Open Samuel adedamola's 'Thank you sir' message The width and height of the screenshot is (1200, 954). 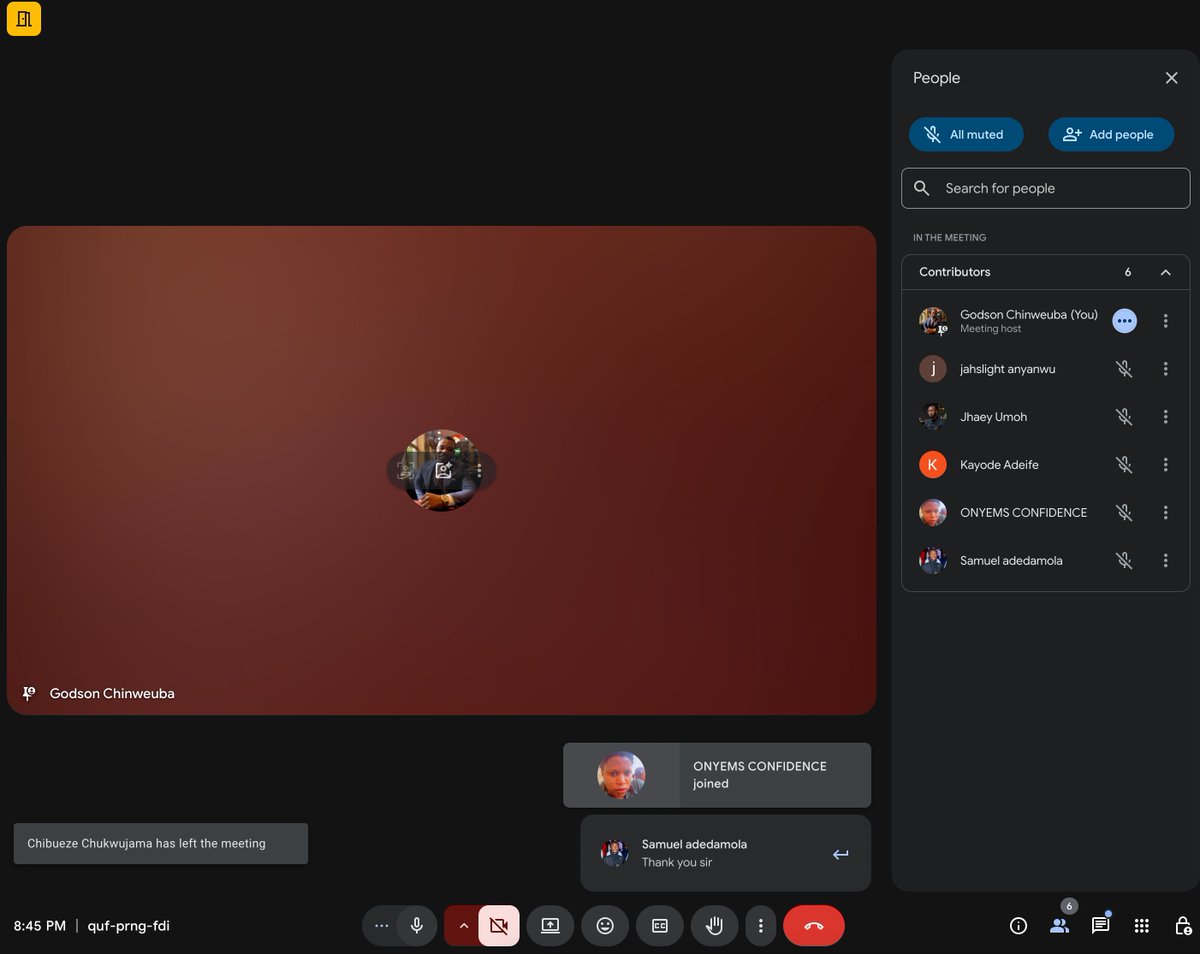pos(725,853)
